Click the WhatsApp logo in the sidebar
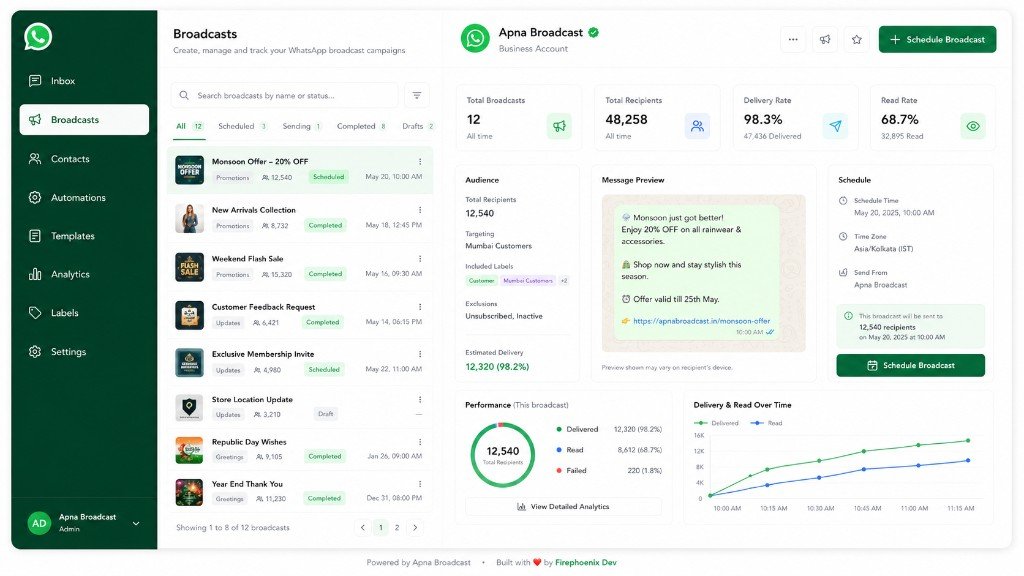Viewport: 1024px width, 576px height. point(38,37)
